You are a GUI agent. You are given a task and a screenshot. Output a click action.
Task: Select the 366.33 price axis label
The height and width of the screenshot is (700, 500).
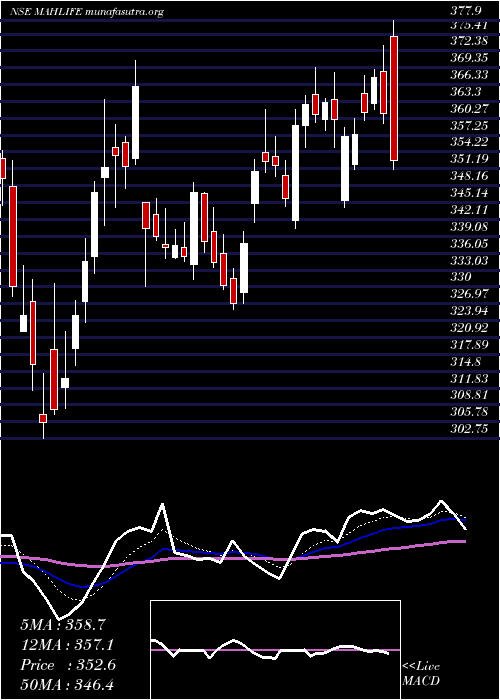[468, 75]
